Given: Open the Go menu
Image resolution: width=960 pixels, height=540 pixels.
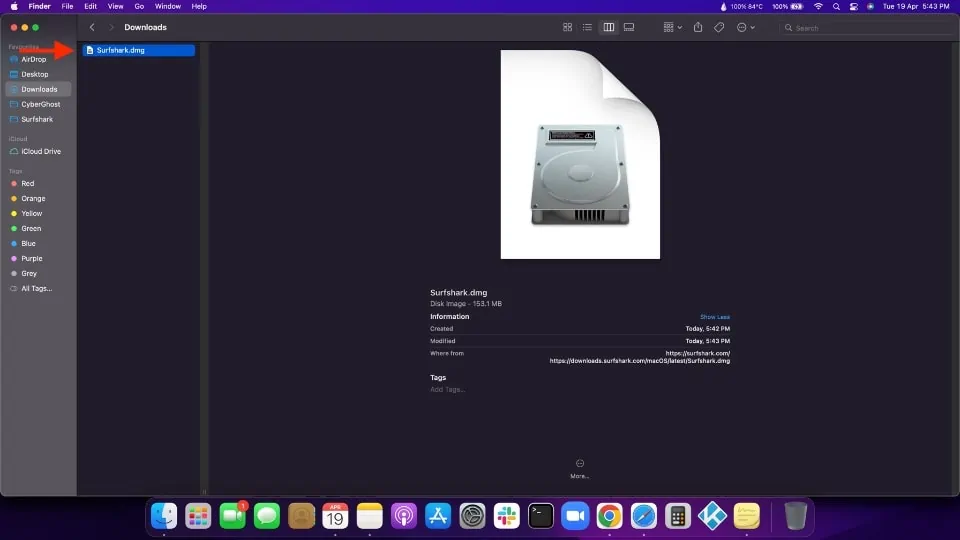Looking at the screenshot, I should (x=139, y=7).
